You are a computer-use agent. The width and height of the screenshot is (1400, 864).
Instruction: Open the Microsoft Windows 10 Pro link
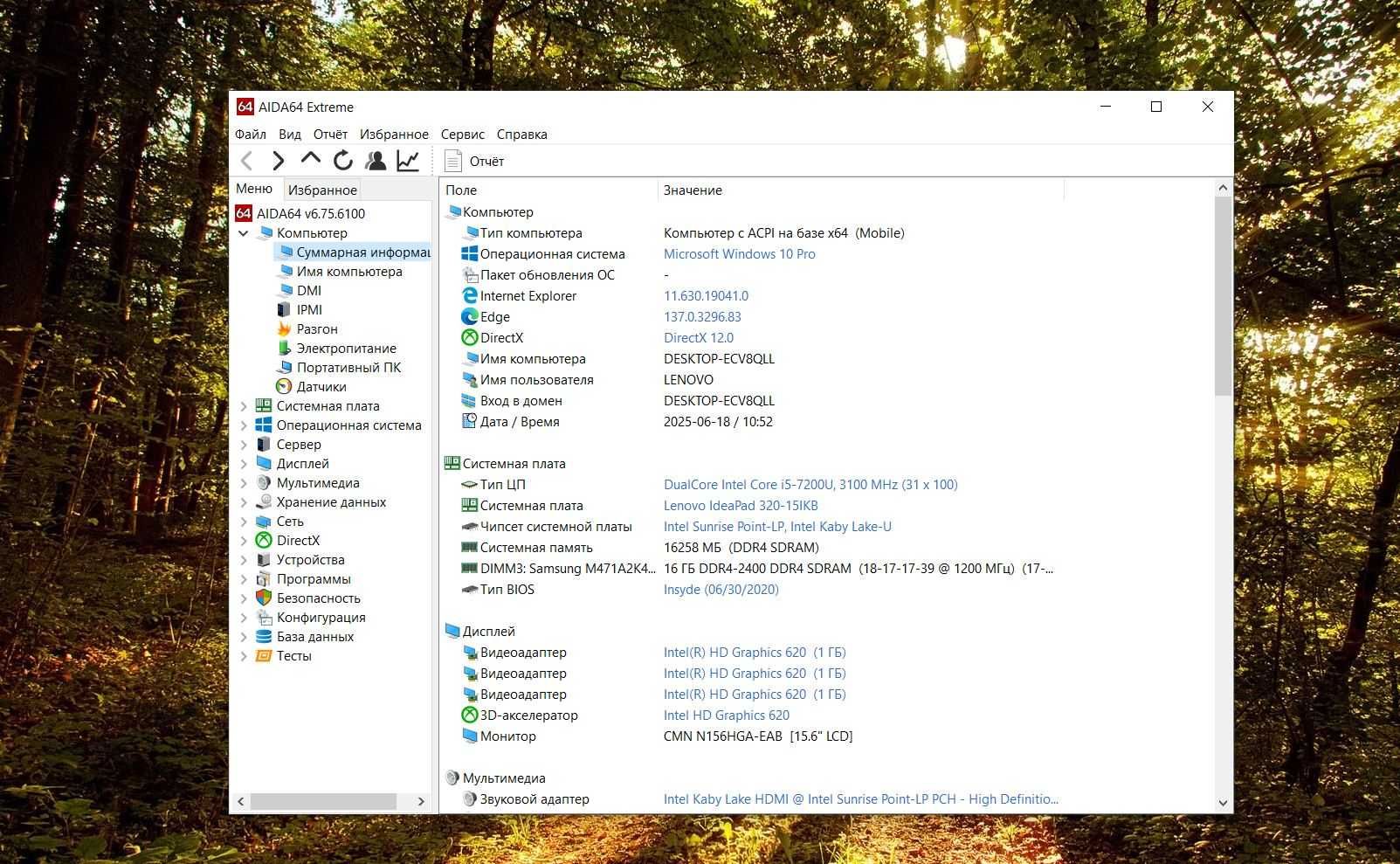click(x=740, y=254)
